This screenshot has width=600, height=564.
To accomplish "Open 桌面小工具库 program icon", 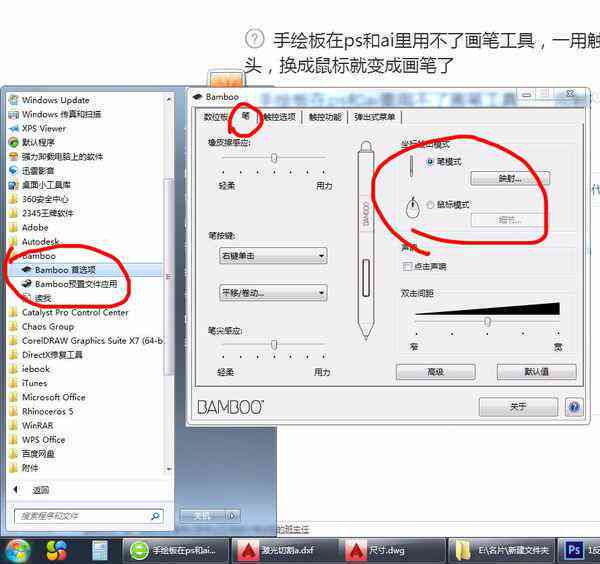I will 13,185.
